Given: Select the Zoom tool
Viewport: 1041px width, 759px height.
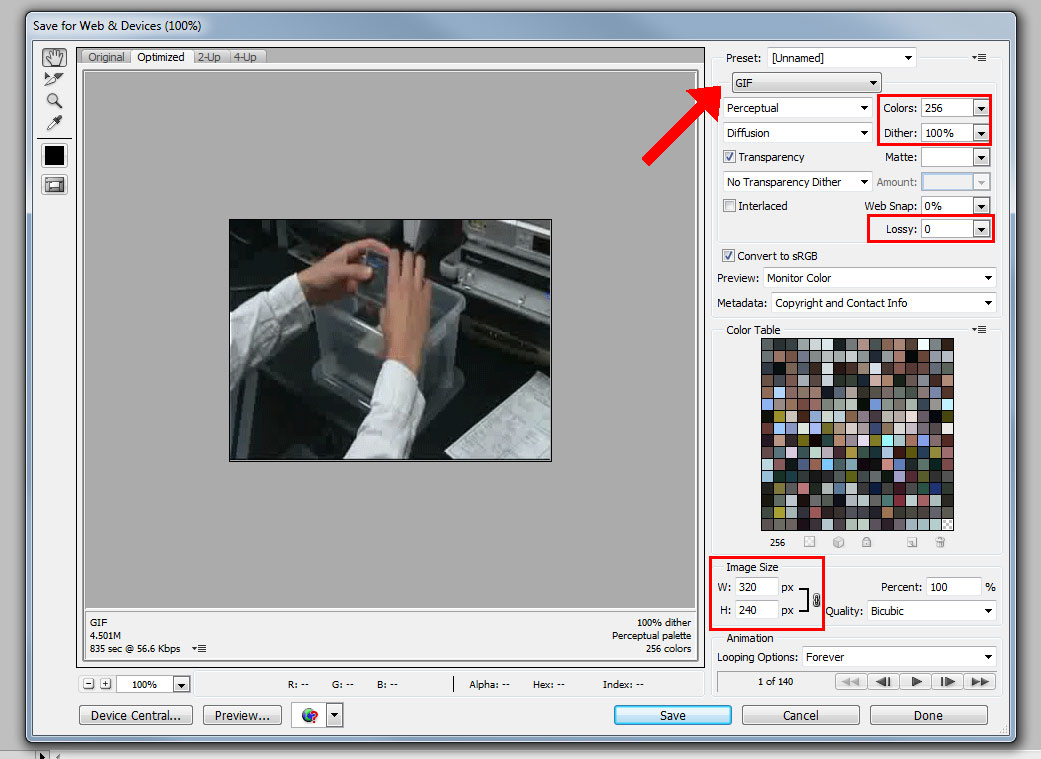Looking at the screenshot, I should coord(53,100).
